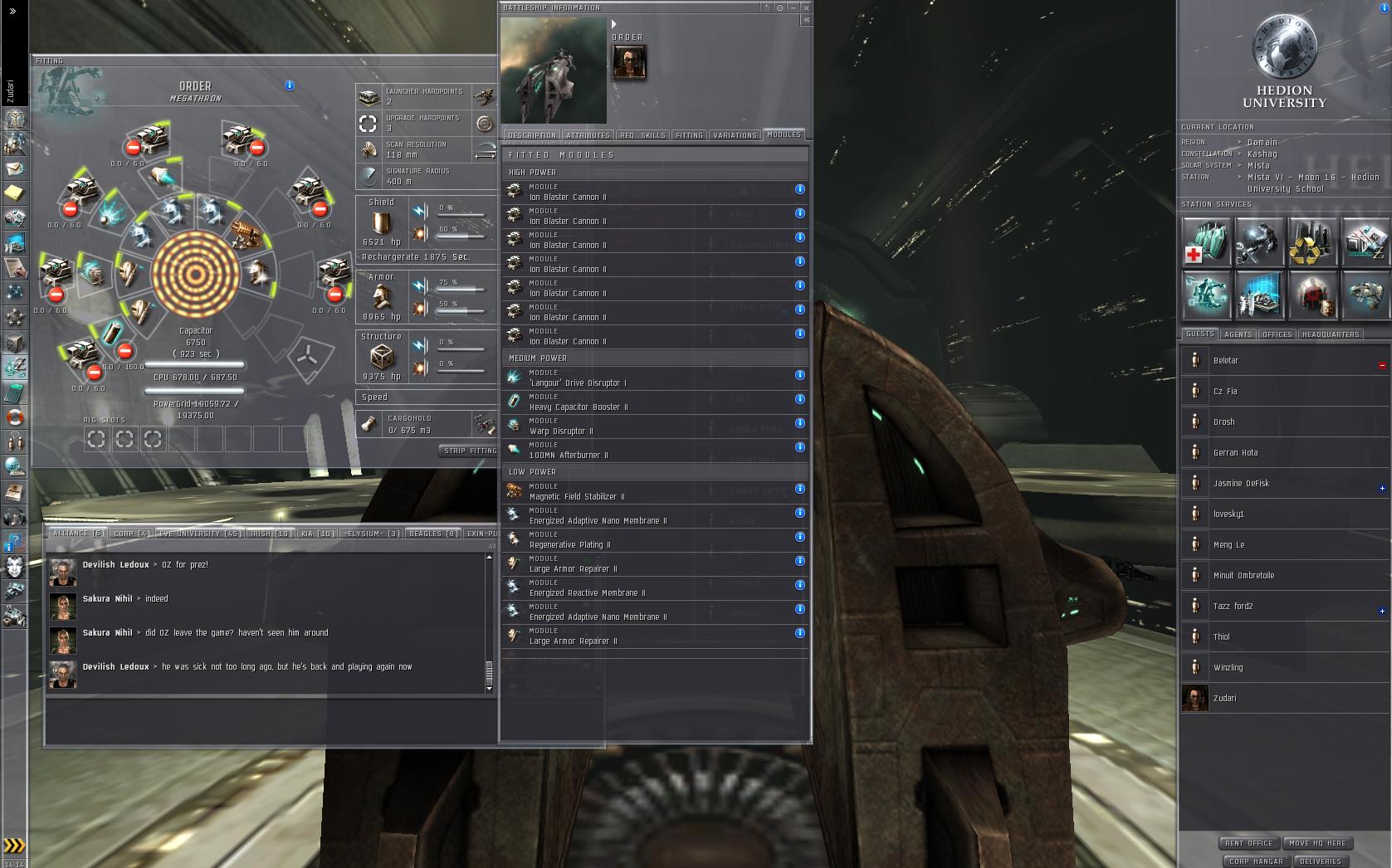The height and width of the screenshot is (868, 1392).
Task: Select the orange Magnetic Field Stabilizer fitting slot
Action: pos(246,235)
